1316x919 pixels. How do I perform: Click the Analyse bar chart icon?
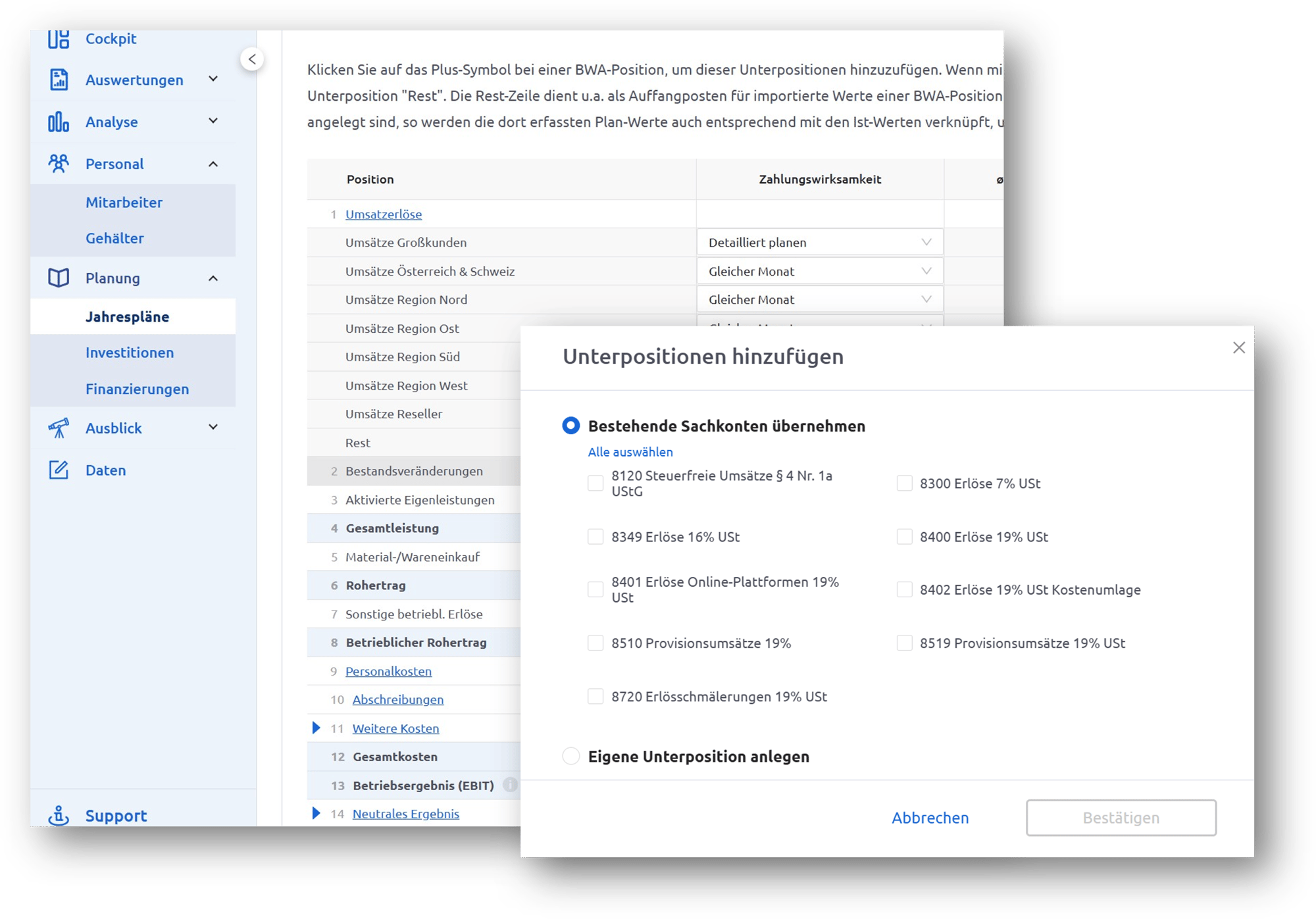(59, 122)
